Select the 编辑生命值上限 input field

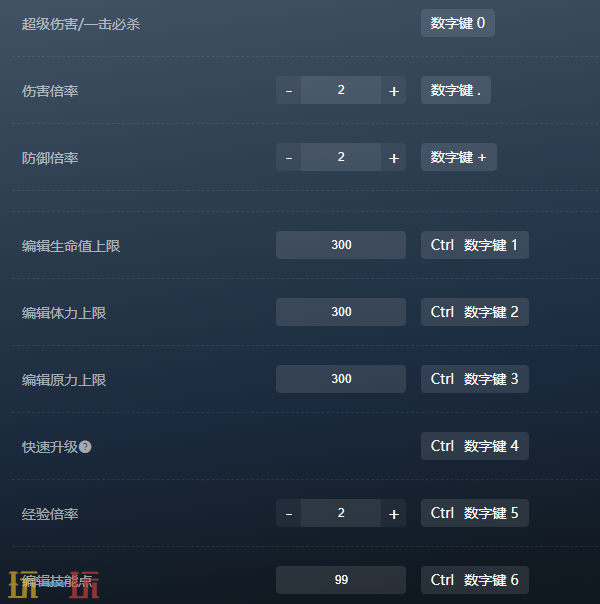[x=341, y=245]
